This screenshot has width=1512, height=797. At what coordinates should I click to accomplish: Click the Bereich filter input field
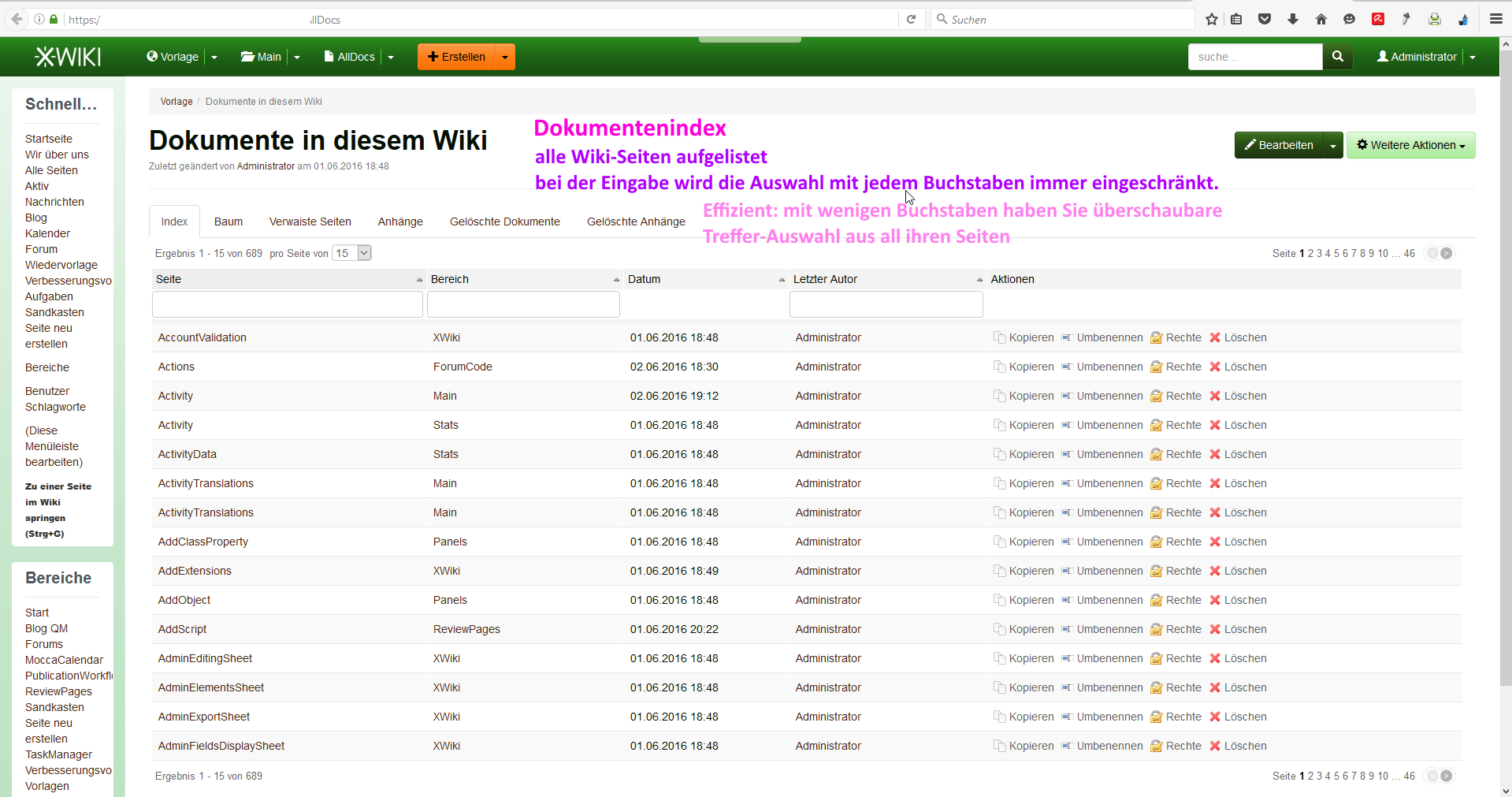click(x=523, y=304)
